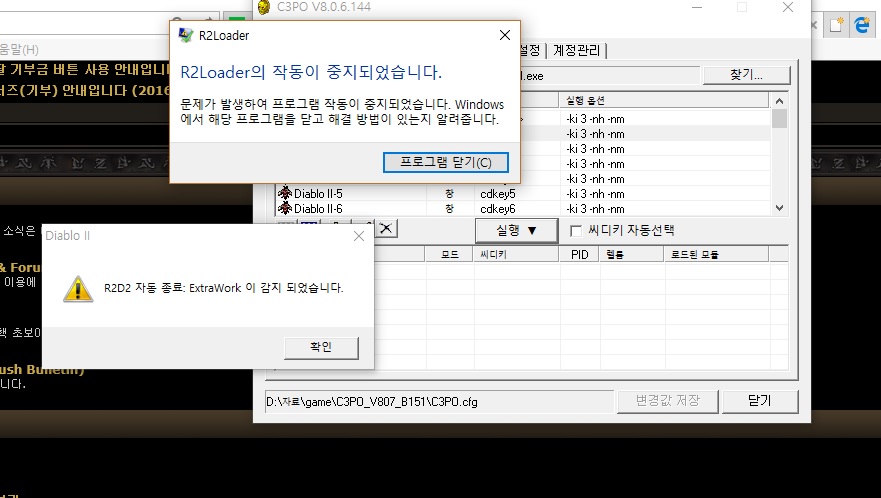Click the 창 mode cell for Diablo II-6
This screenshot has height=498, width=881.
(449, 209)
